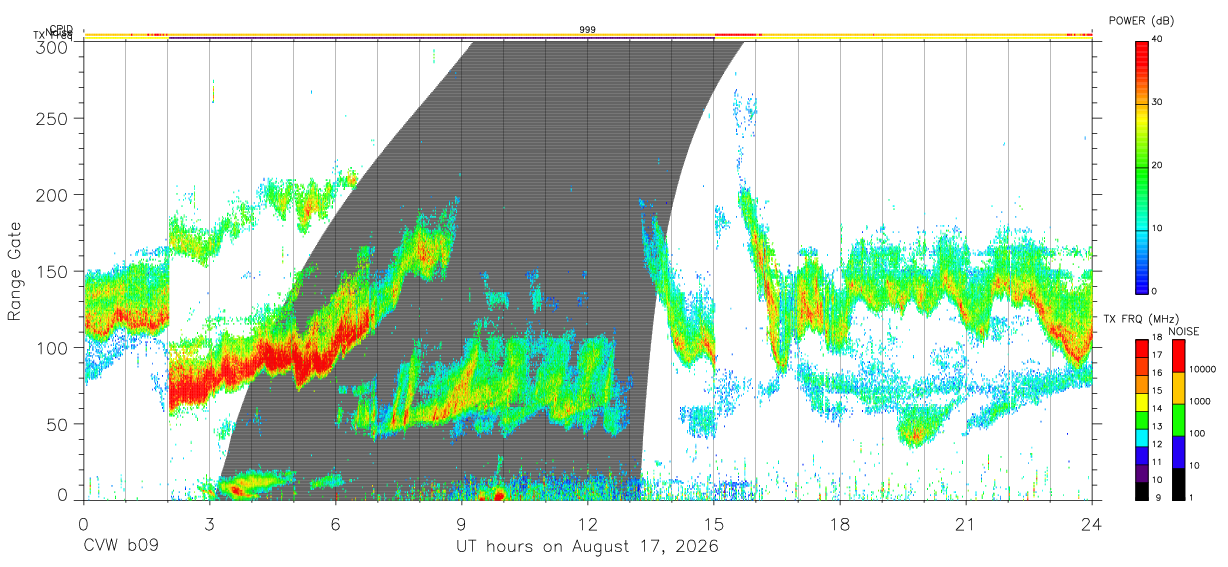
Task: Click the "NOISE" legend title
Action: pyautogui.click(x=1186, y=331)
